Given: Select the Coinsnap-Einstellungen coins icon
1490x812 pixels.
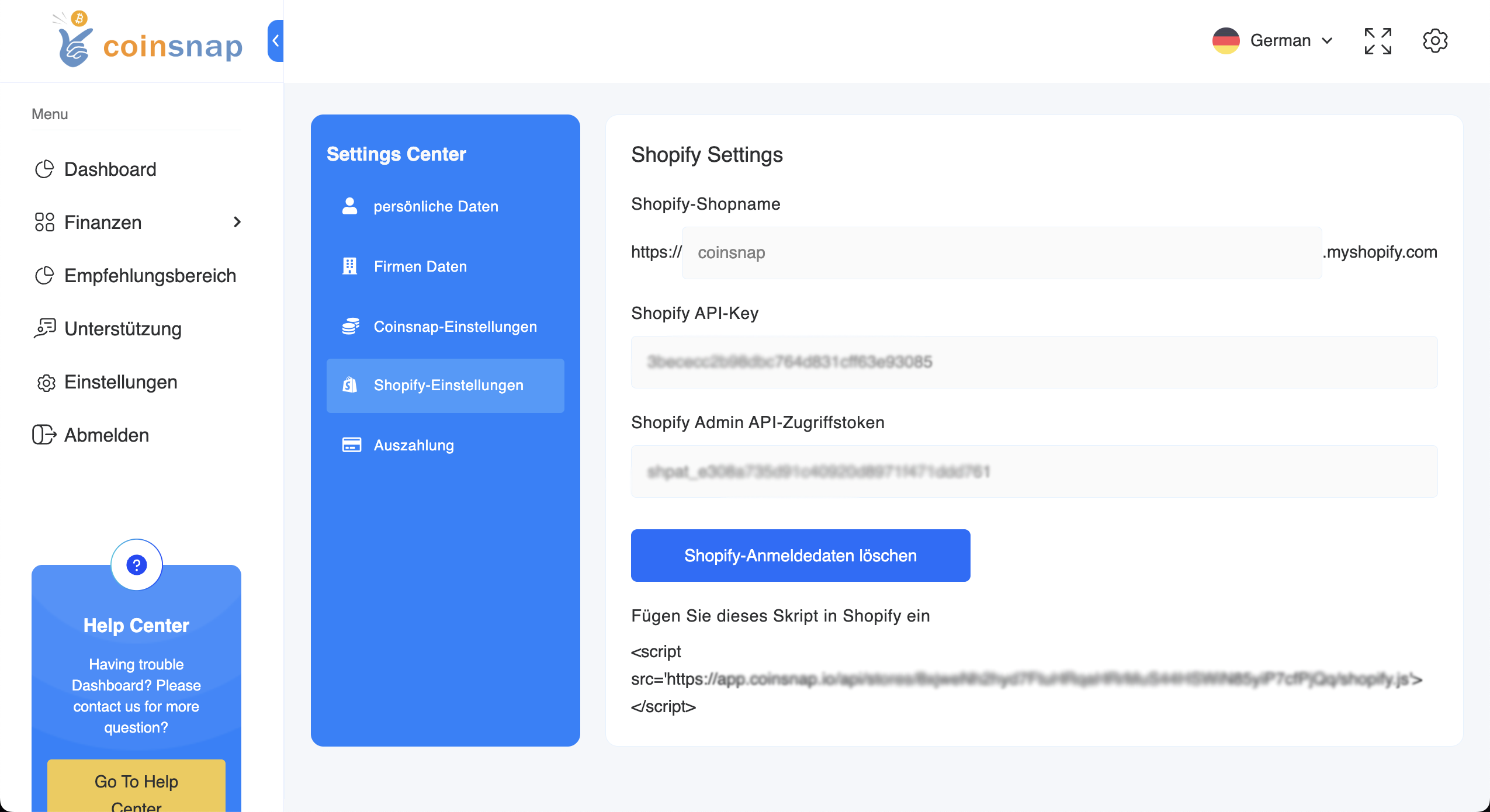Looking at the screenshot, I should tap(350, 326).
